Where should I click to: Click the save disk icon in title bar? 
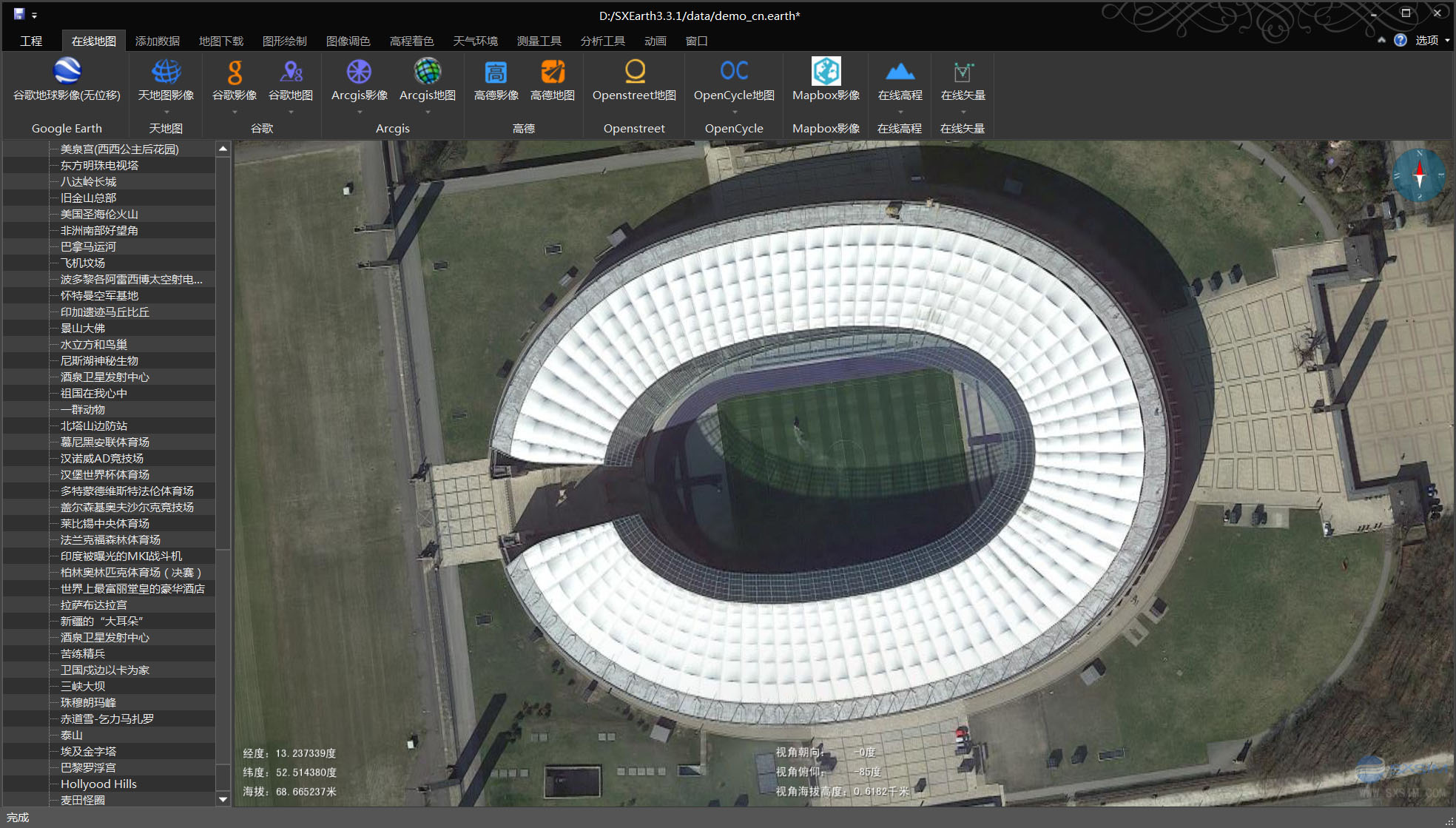point(19,14)
